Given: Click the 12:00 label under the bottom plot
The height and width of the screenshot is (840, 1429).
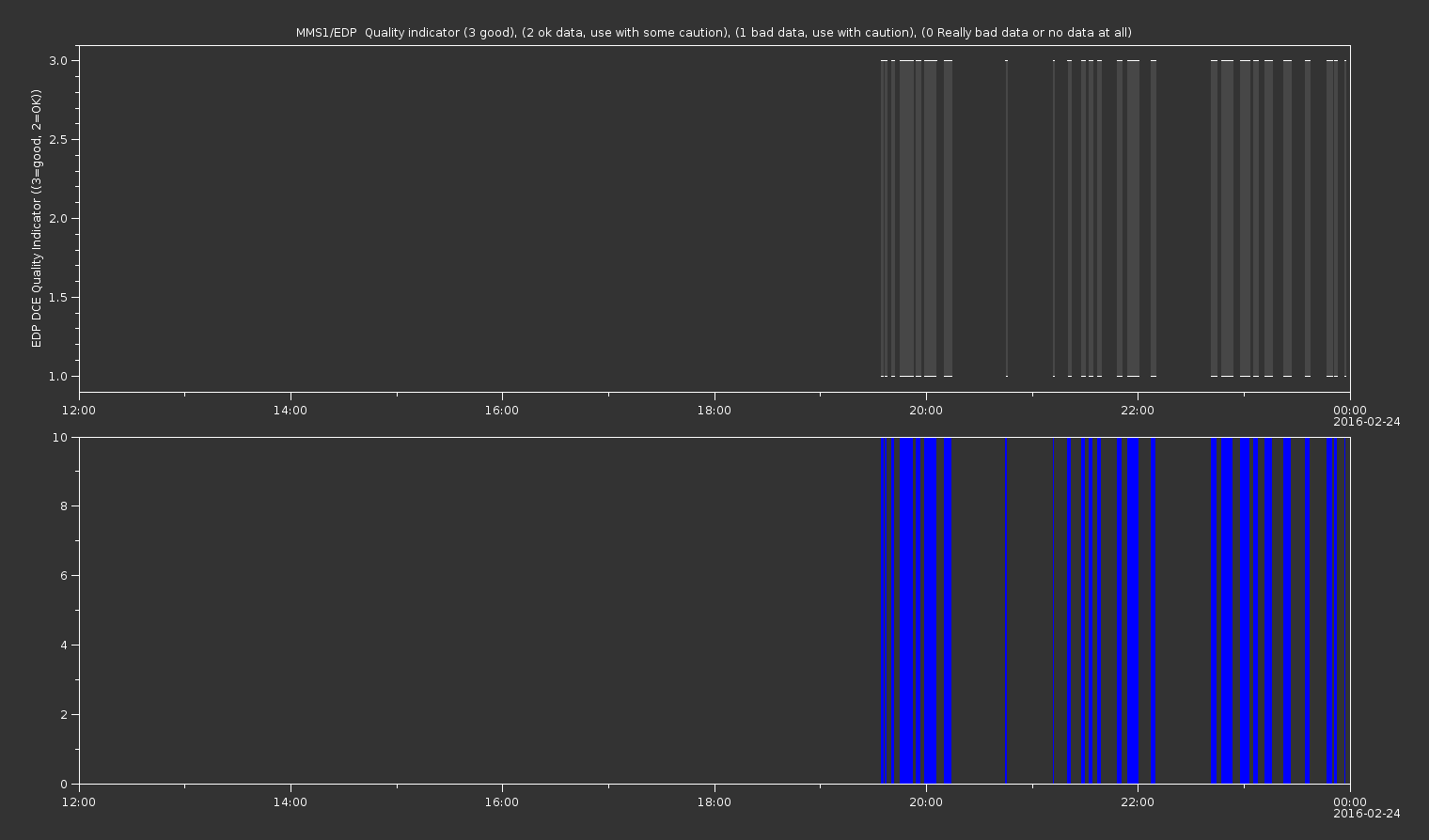Looking at the screenshot, I should 79,801.
